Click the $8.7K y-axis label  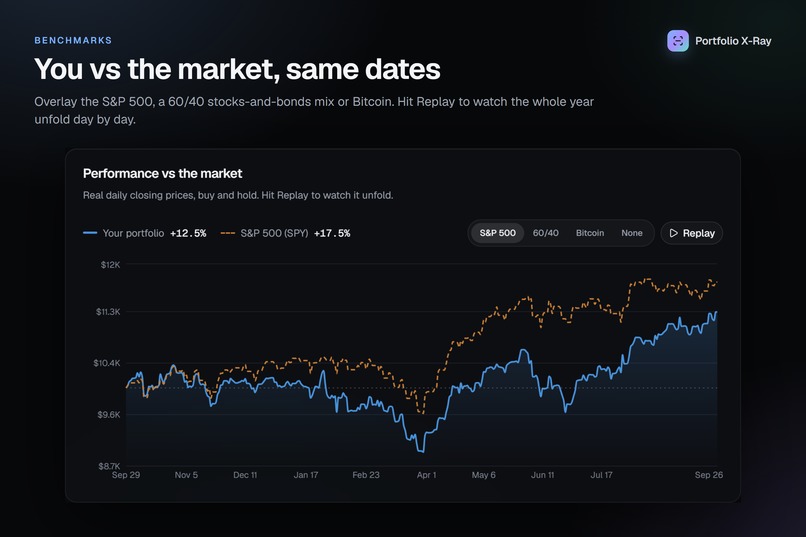[109, 466]
